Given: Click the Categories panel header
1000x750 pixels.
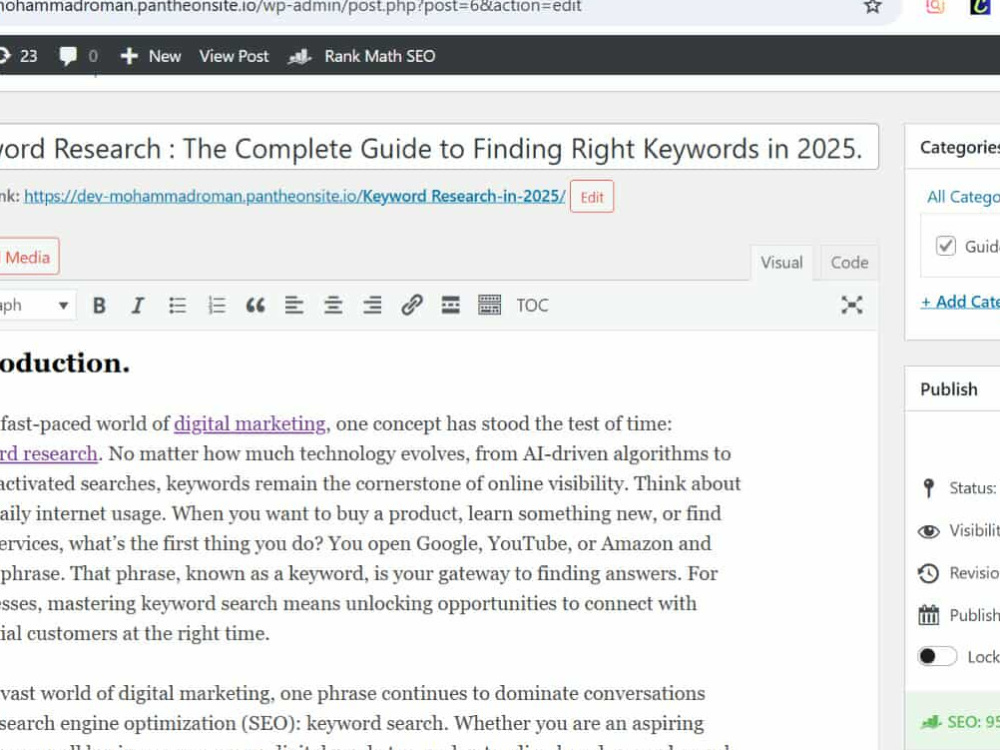Looking at the screenshot, I should [952, 147].
